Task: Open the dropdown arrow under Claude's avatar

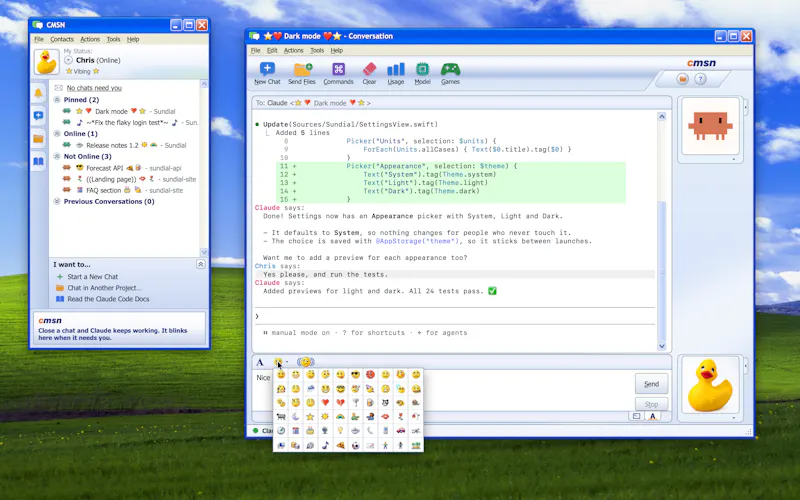Action: pos(734,159)
